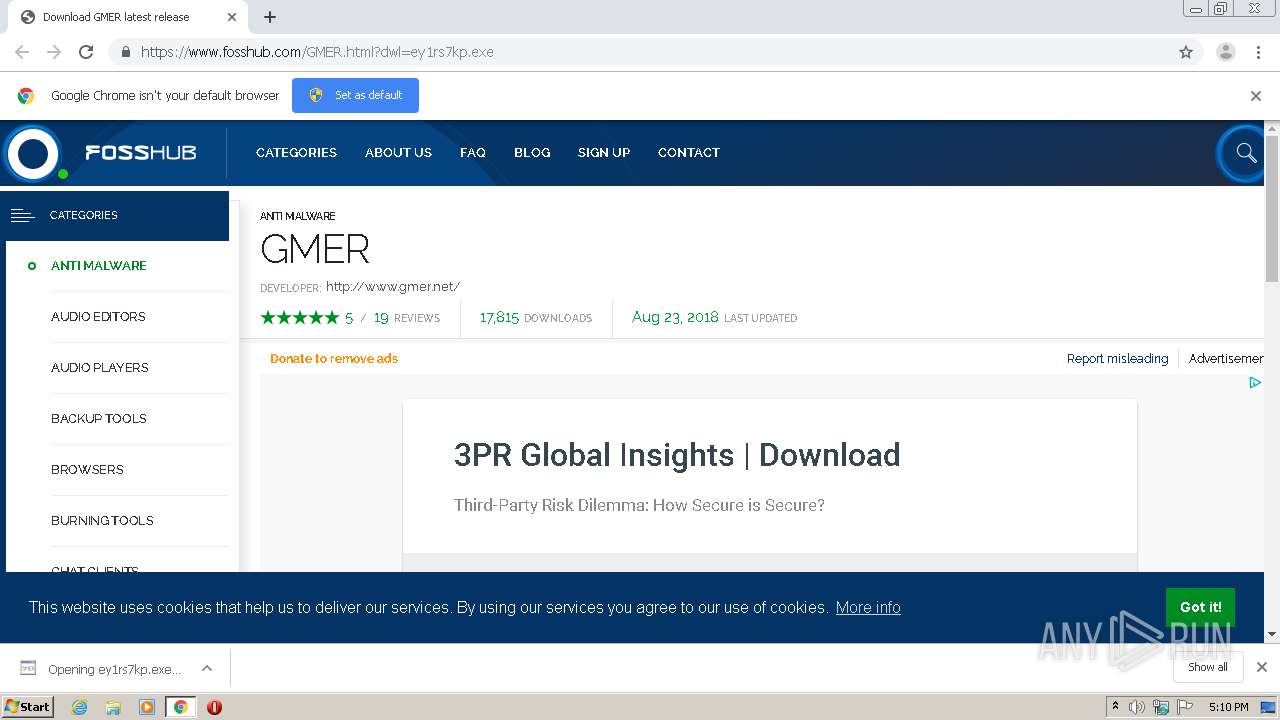
Task: Click the AdChoices triangle icon
Action: tap(1255, 382)
